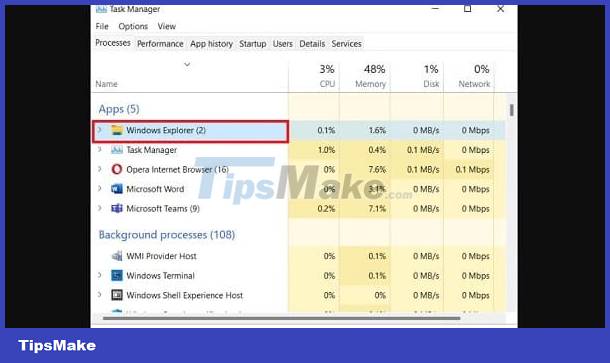The height and width of the screenshot is (363, 610).
Task: Switch to the Details tab
Action: (312, 44)
